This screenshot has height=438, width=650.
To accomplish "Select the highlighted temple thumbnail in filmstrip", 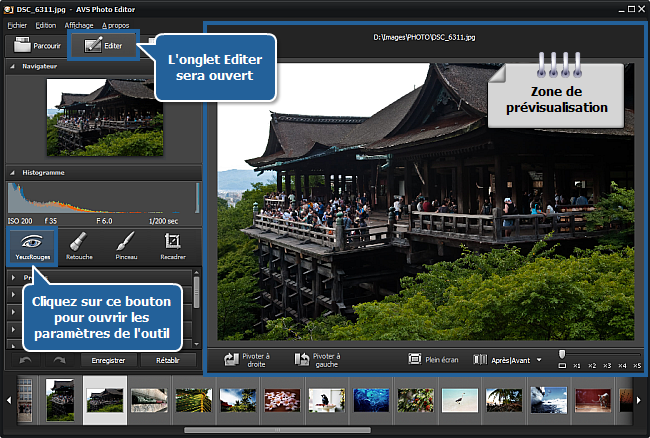I will 105,400.
